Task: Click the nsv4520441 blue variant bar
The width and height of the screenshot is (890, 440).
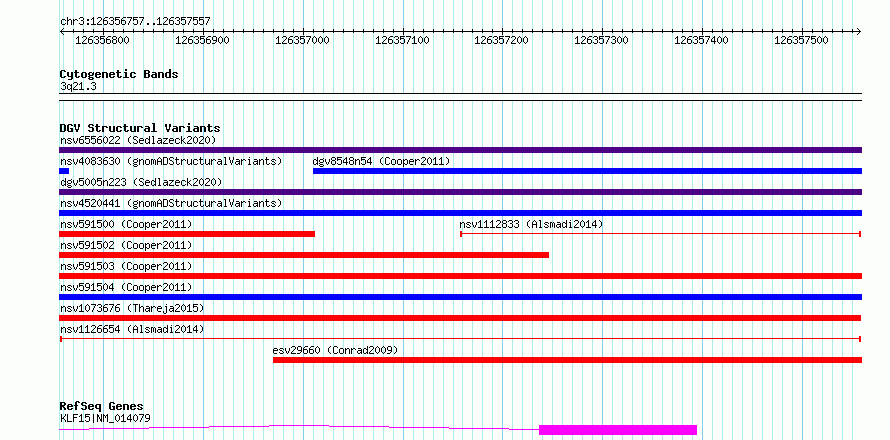Action: [x=460, y=213]
